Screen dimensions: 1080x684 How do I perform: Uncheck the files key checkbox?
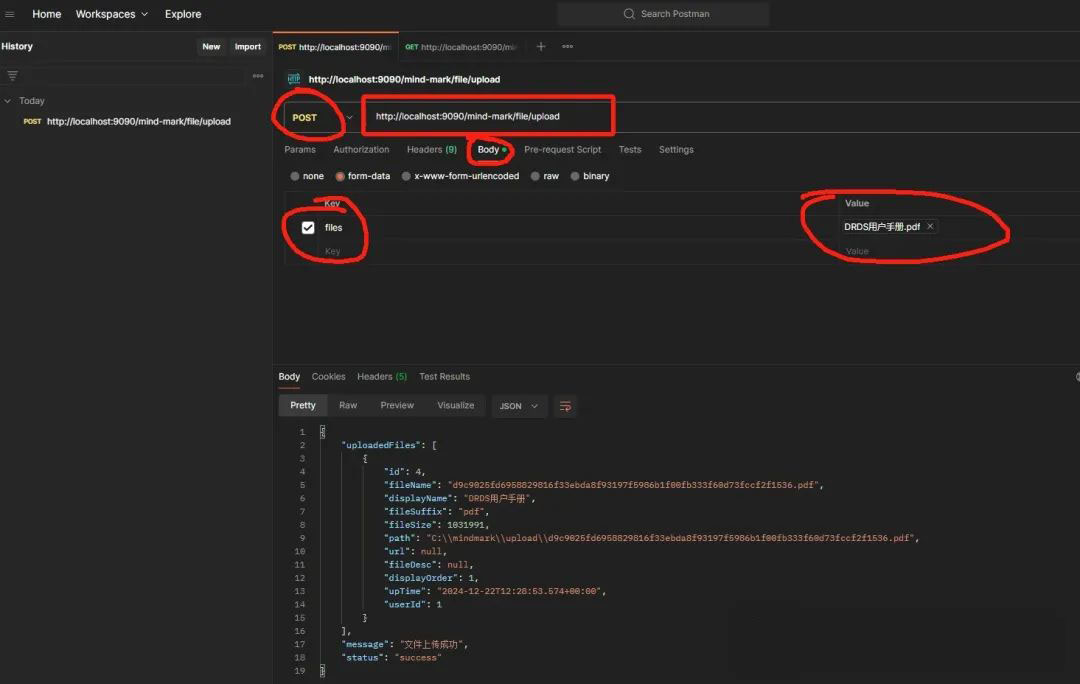tap(308, 228)
